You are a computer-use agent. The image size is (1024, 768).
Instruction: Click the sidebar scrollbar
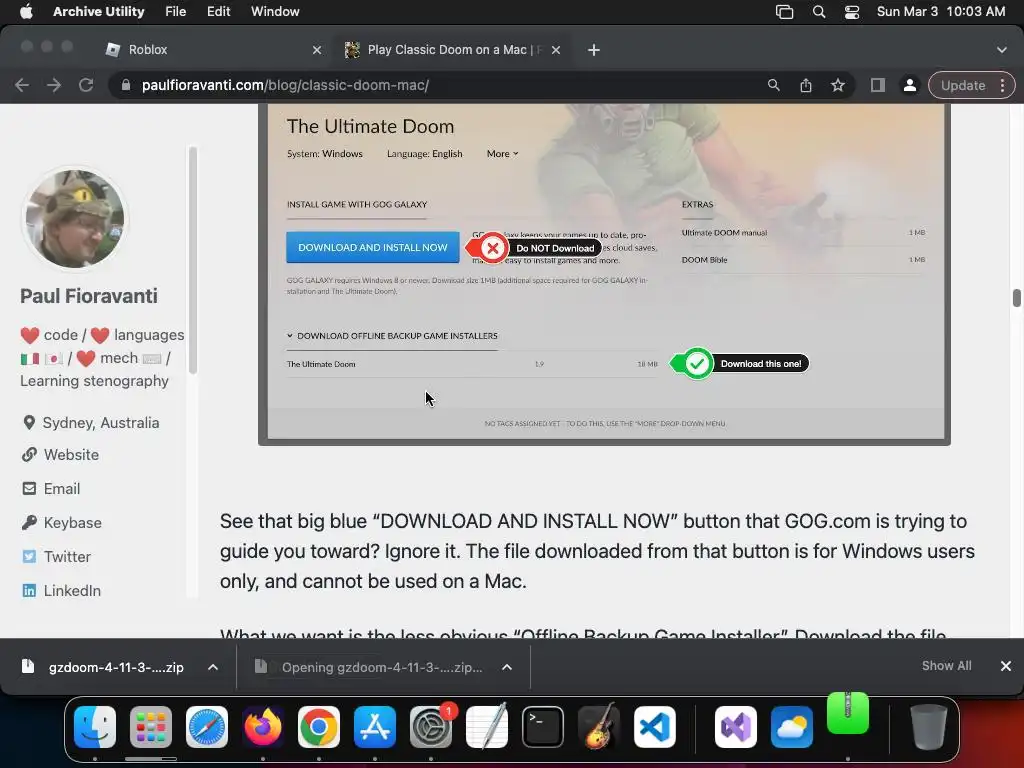(193, 261)
